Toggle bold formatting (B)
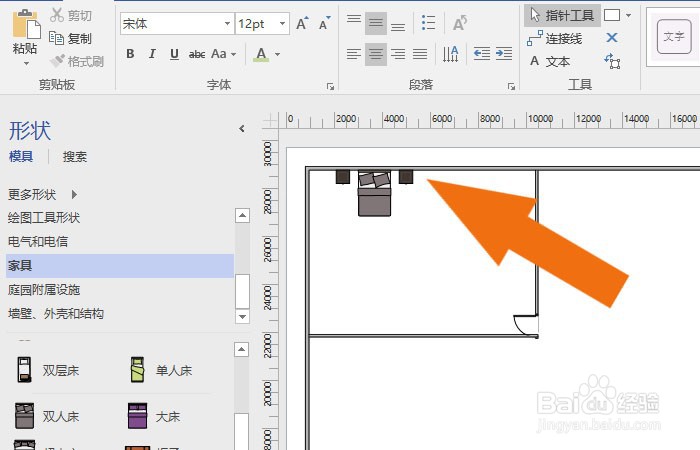700x450 pixels. pos(130,54)
